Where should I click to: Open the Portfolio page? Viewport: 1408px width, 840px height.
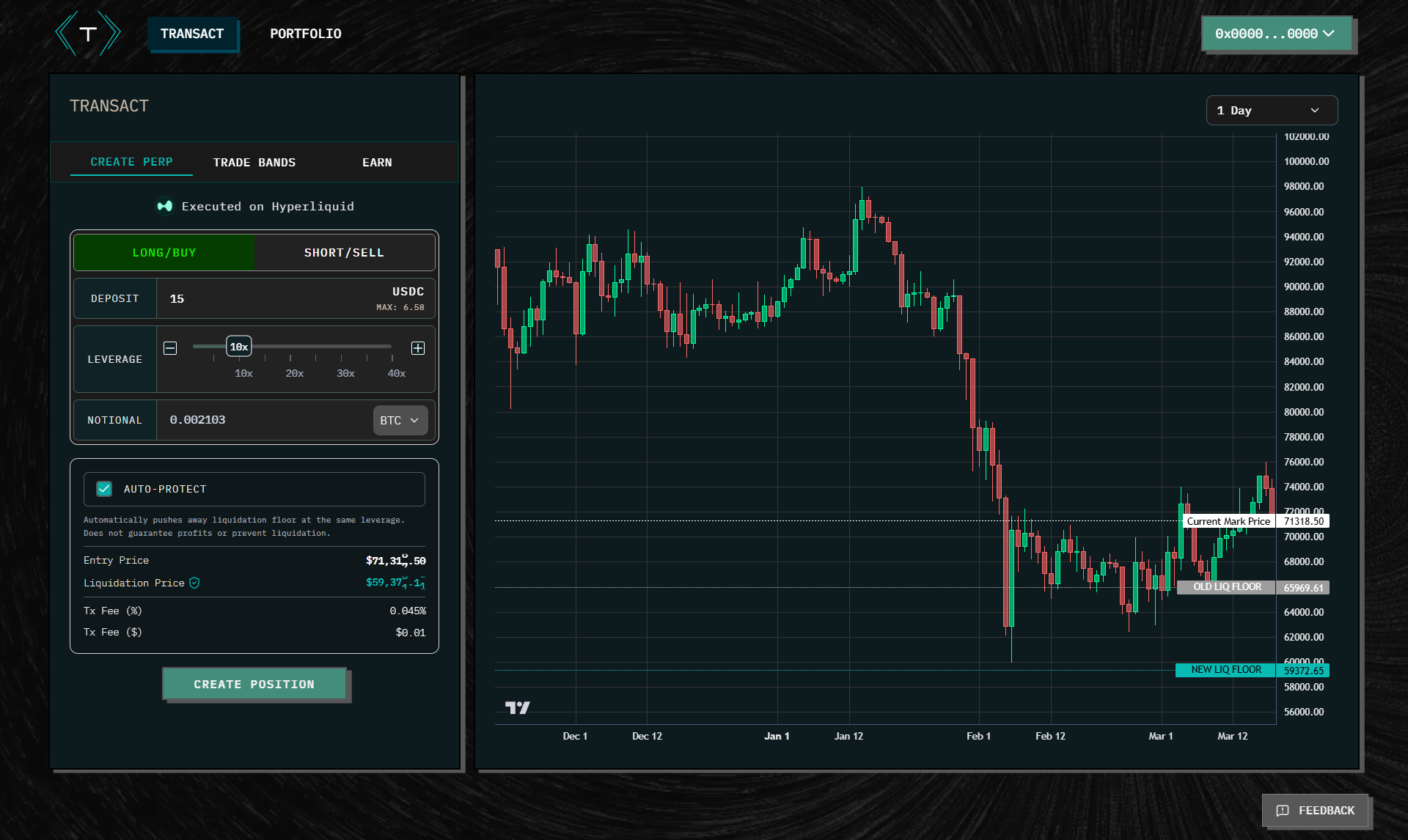tap(306, 34)
